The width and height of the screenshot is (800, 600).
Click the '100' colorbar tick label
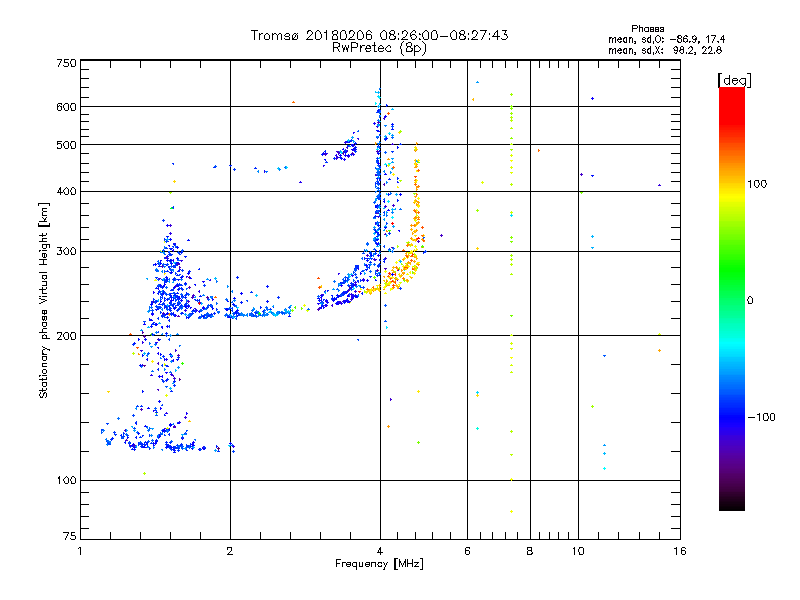(x=757, y=184)
